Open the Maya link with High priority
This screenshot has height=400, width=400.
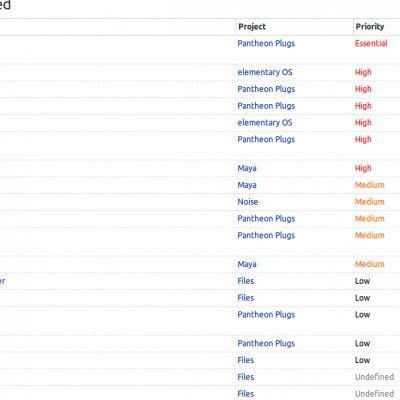[247, 168]
